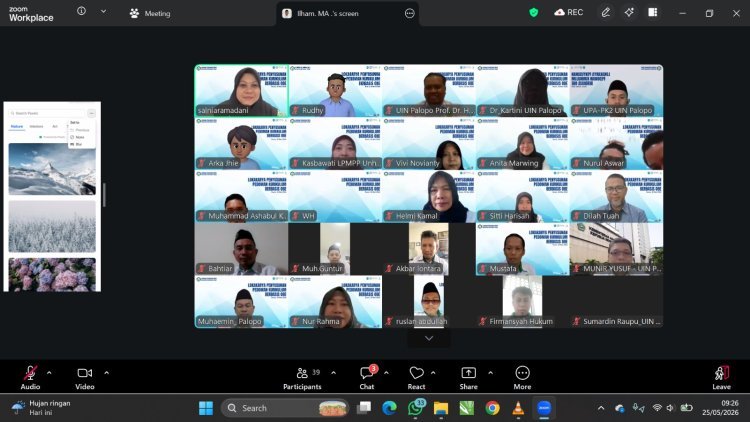Viewport: 750px width, 422px height.
Task: Expand the caret next to Chat
Action: tap(386, 373)
